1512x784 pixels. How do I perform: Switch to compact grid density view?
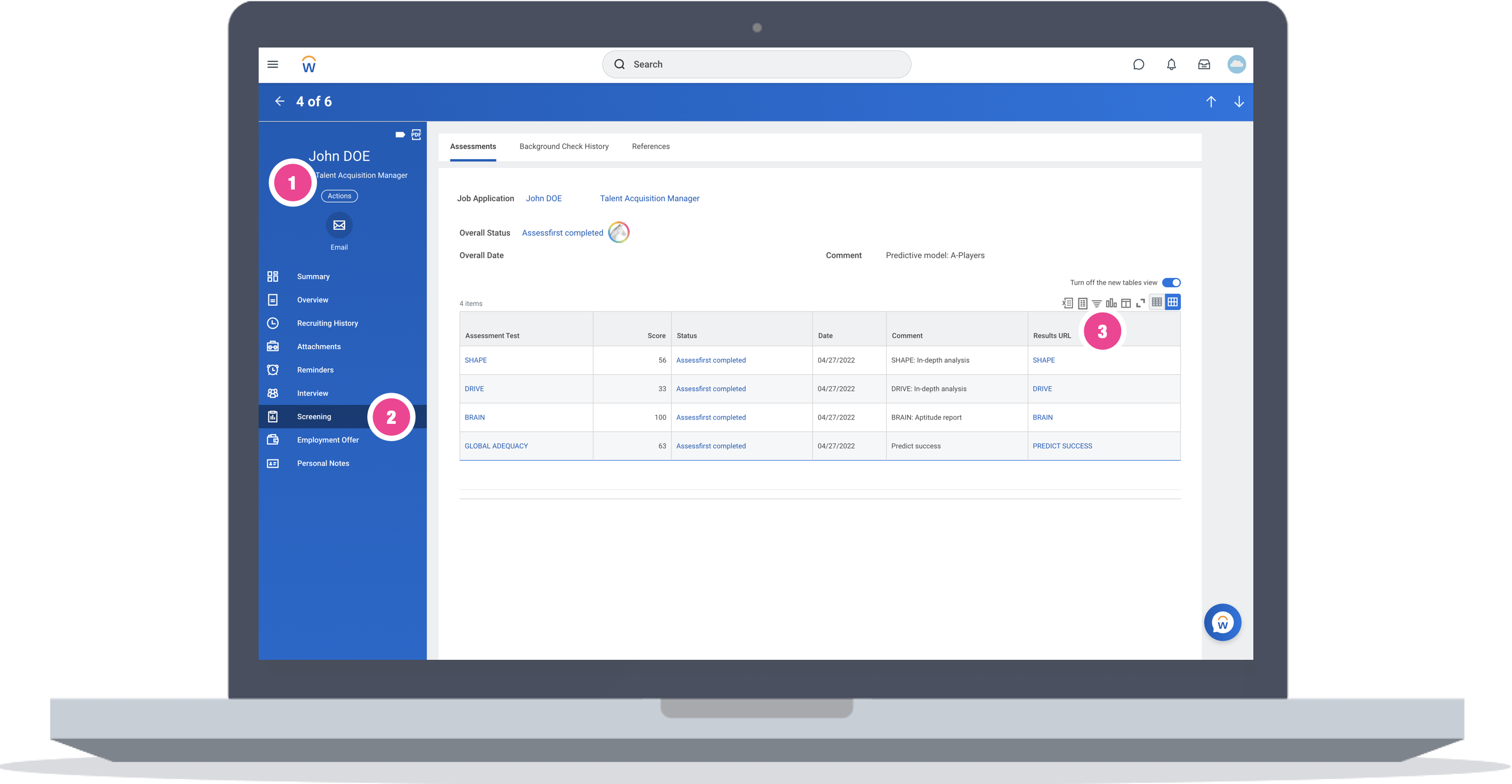pos(1156,302)
